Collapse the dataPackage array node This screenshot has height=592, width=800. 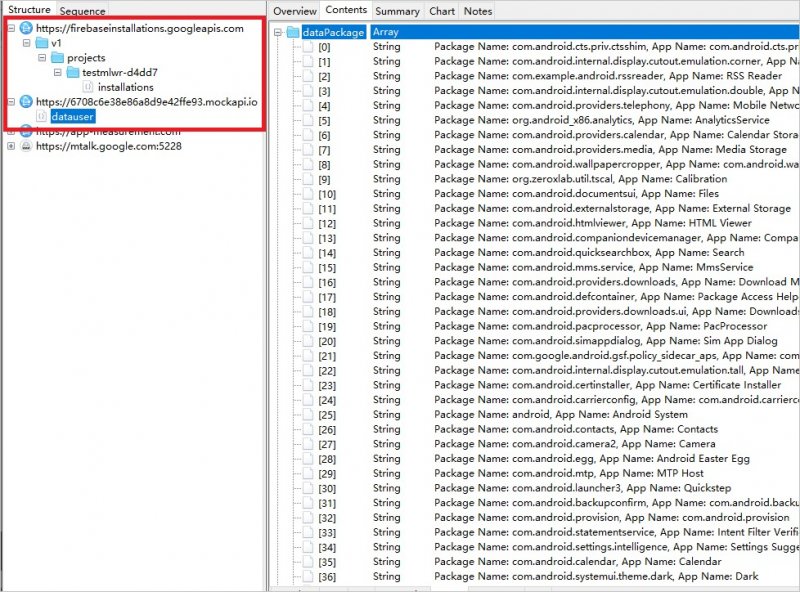coord(277,32)
